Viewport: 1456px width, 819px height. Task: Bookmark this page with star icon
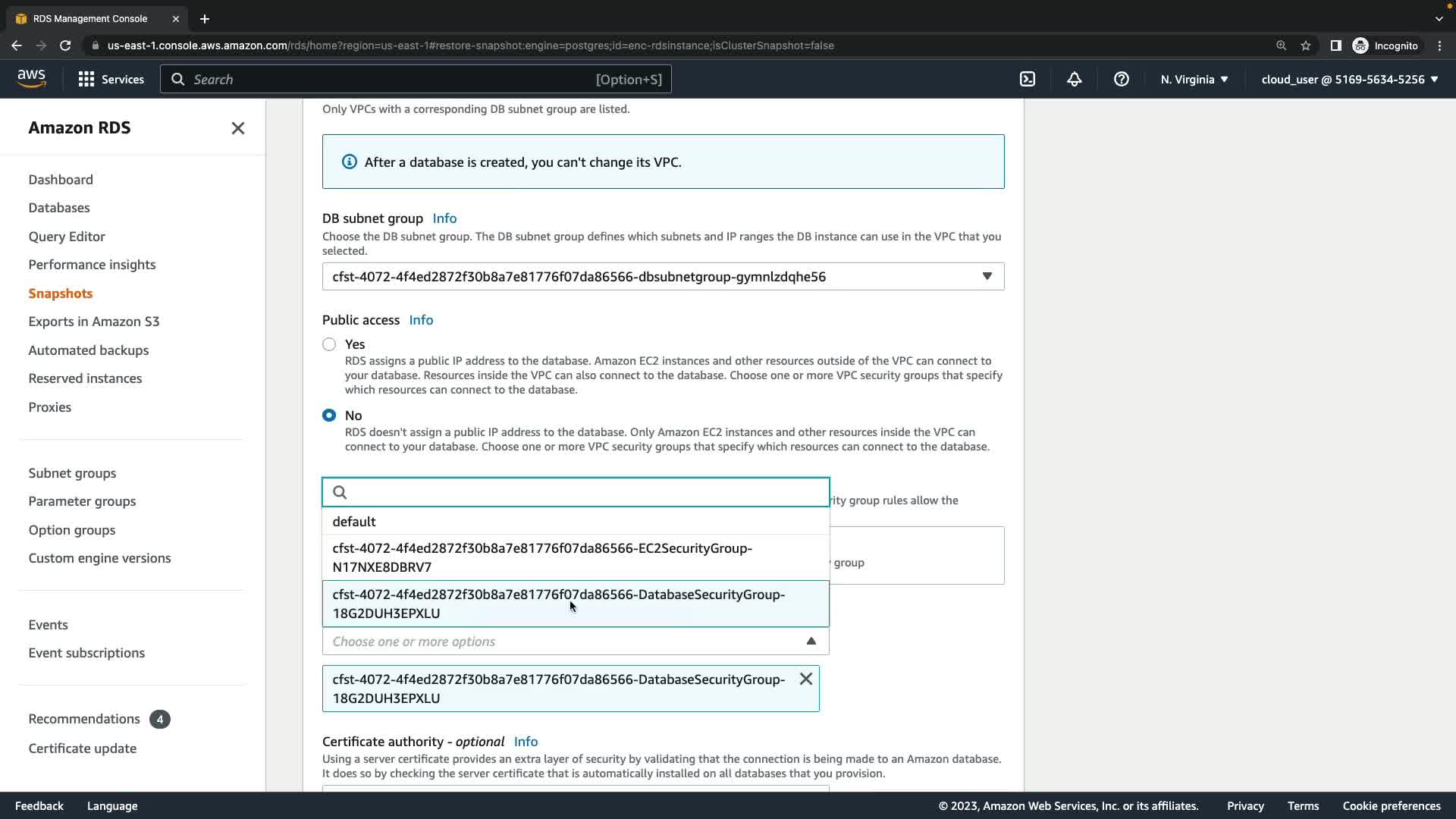(1306, 45)
